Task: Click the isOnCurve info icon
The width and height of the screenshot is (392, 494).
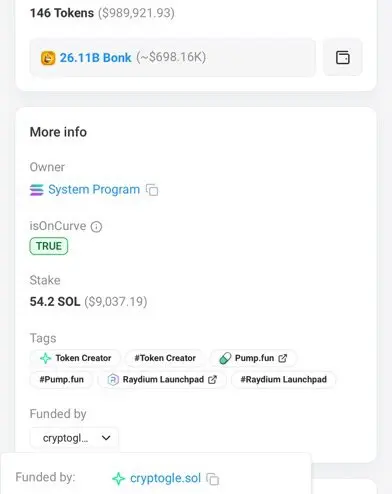Action: tap(96, 227)
